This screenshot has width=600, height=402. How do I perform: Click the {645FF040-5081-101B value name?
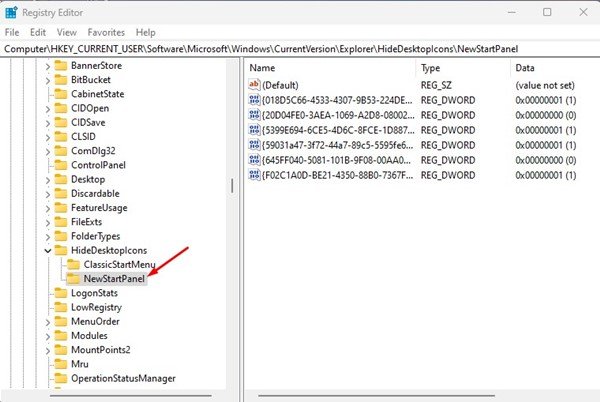point(337,160)
